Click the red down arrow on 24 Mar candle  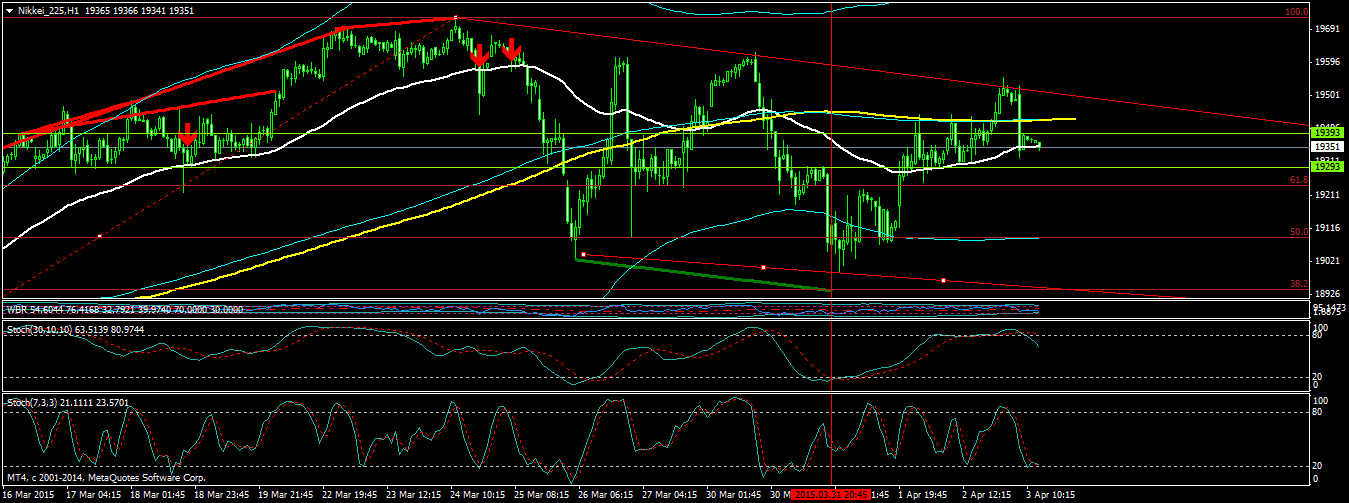[x=480, y=54]
